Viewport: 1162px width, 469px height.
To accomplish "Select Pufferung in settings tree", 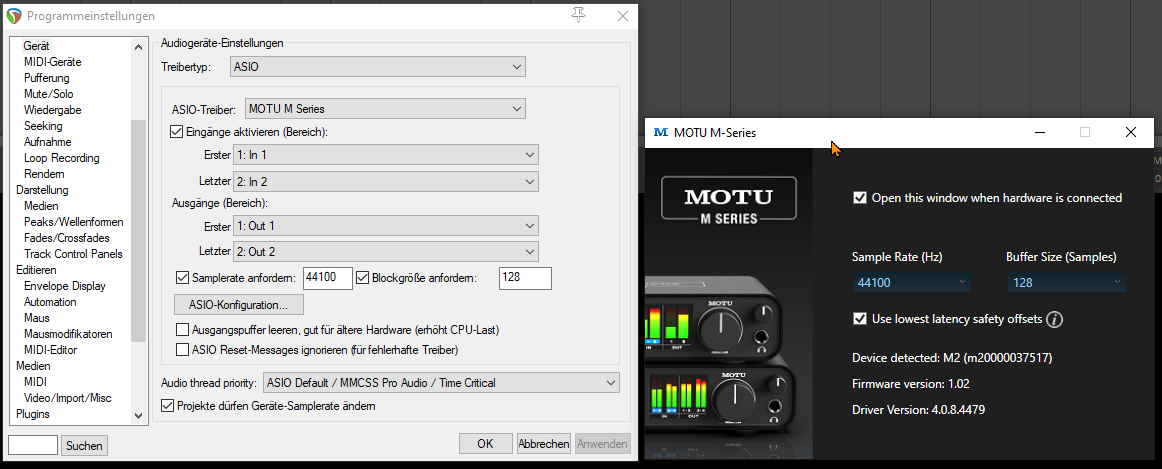I will (47, 78).
